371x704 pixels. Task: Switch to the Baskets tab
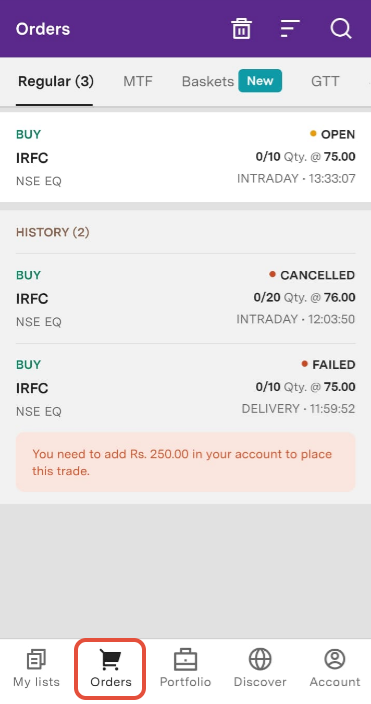pos(208,81)
